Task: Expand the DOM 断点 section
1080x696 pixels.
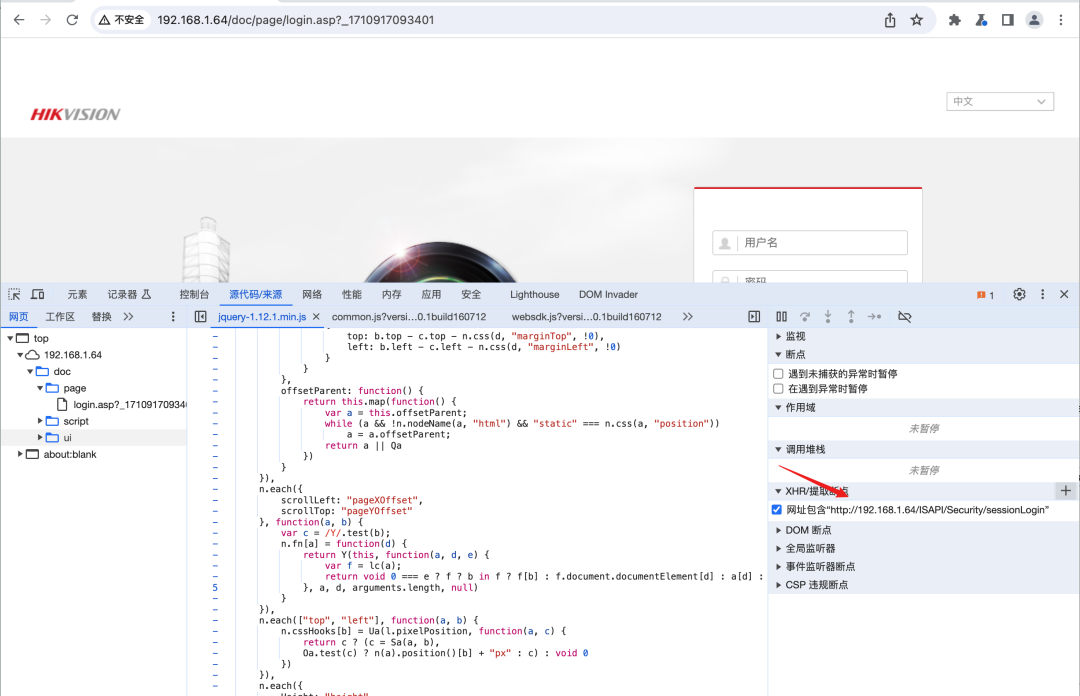Action: (807, 530)
